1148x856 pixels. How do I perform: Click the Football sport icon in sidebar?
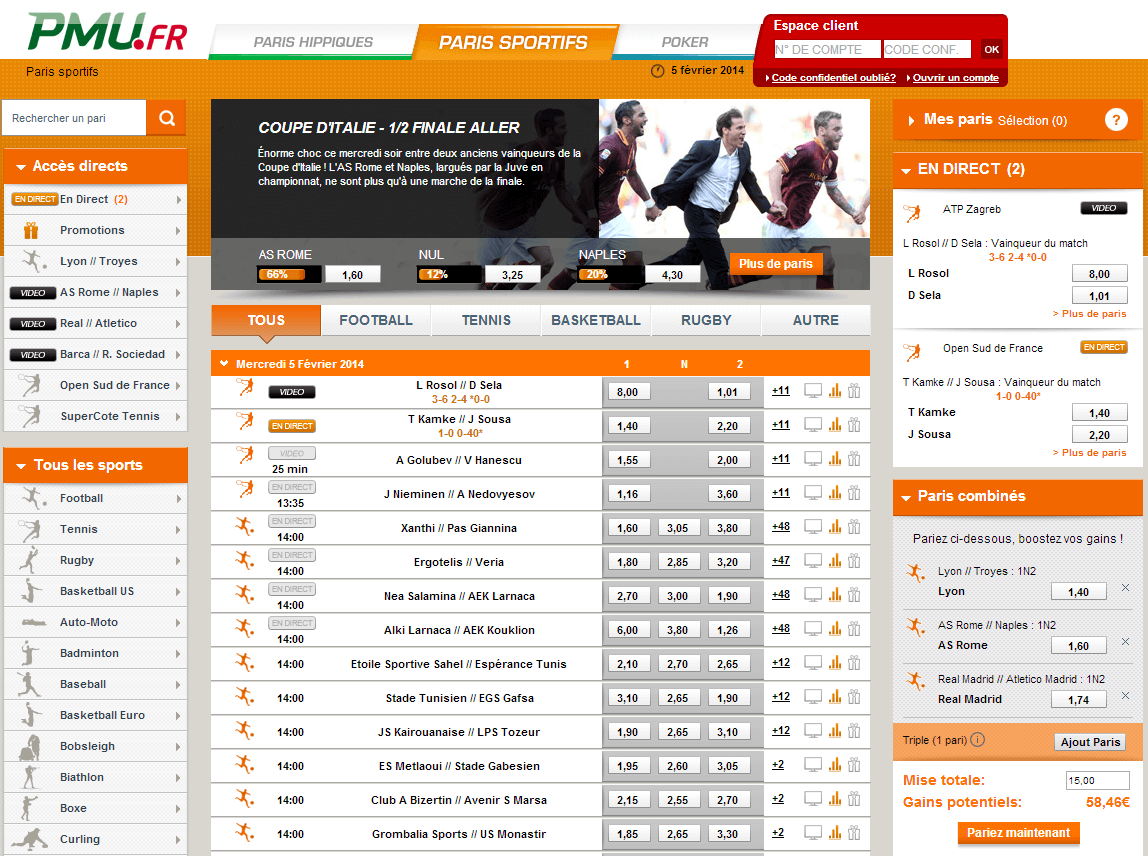(x=33, y=498)
